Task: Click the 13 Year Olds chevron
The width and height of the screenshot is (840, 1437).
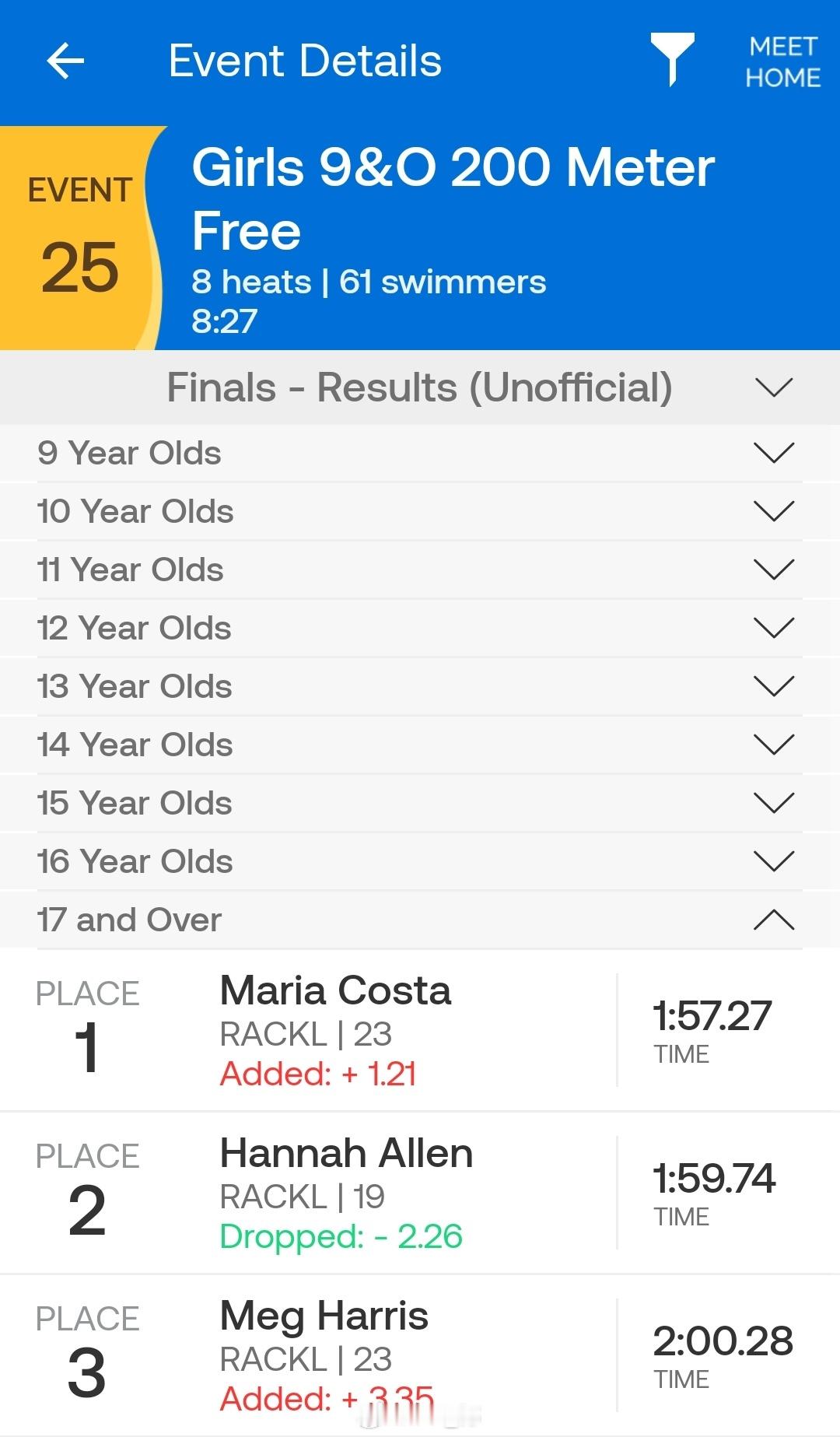Action: [773, 686]
